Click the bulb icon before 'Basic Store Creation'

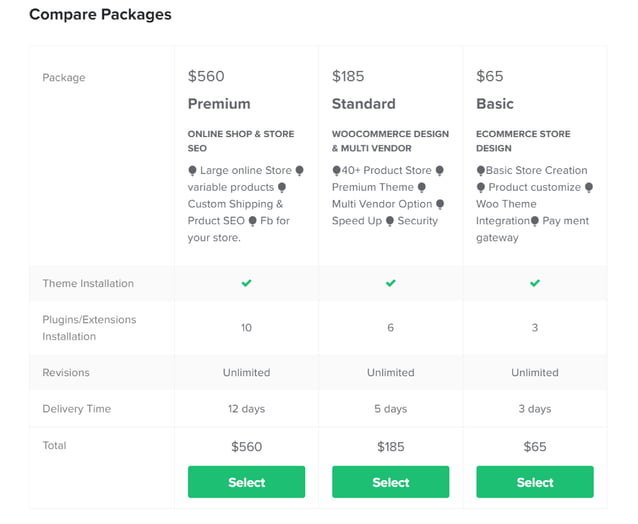[480, 170]
